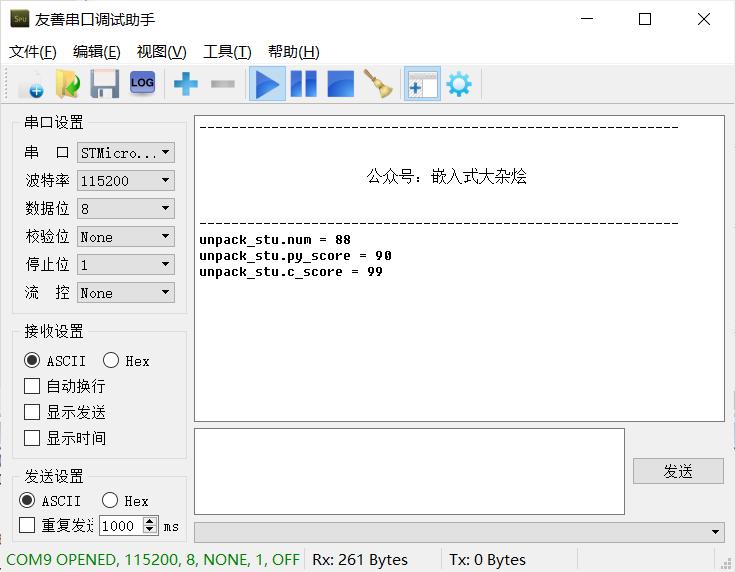735x572 pixels.
Task: Close the 友善串口调试助手 window
Action: (704, 19)
